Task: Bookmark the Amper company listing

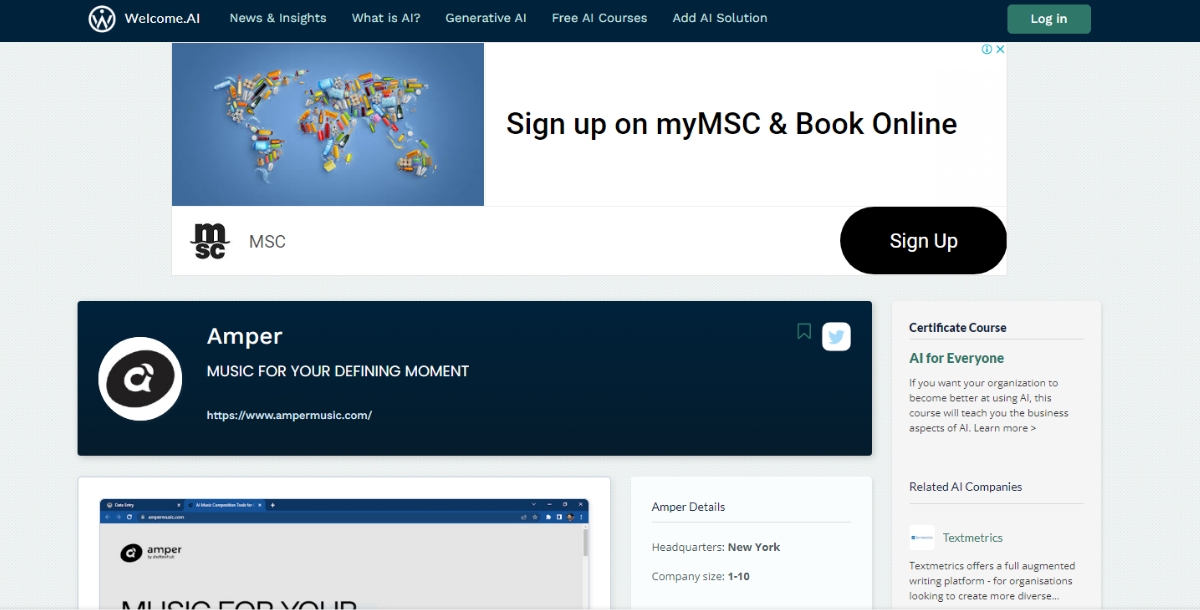Action: pos(803,332)
